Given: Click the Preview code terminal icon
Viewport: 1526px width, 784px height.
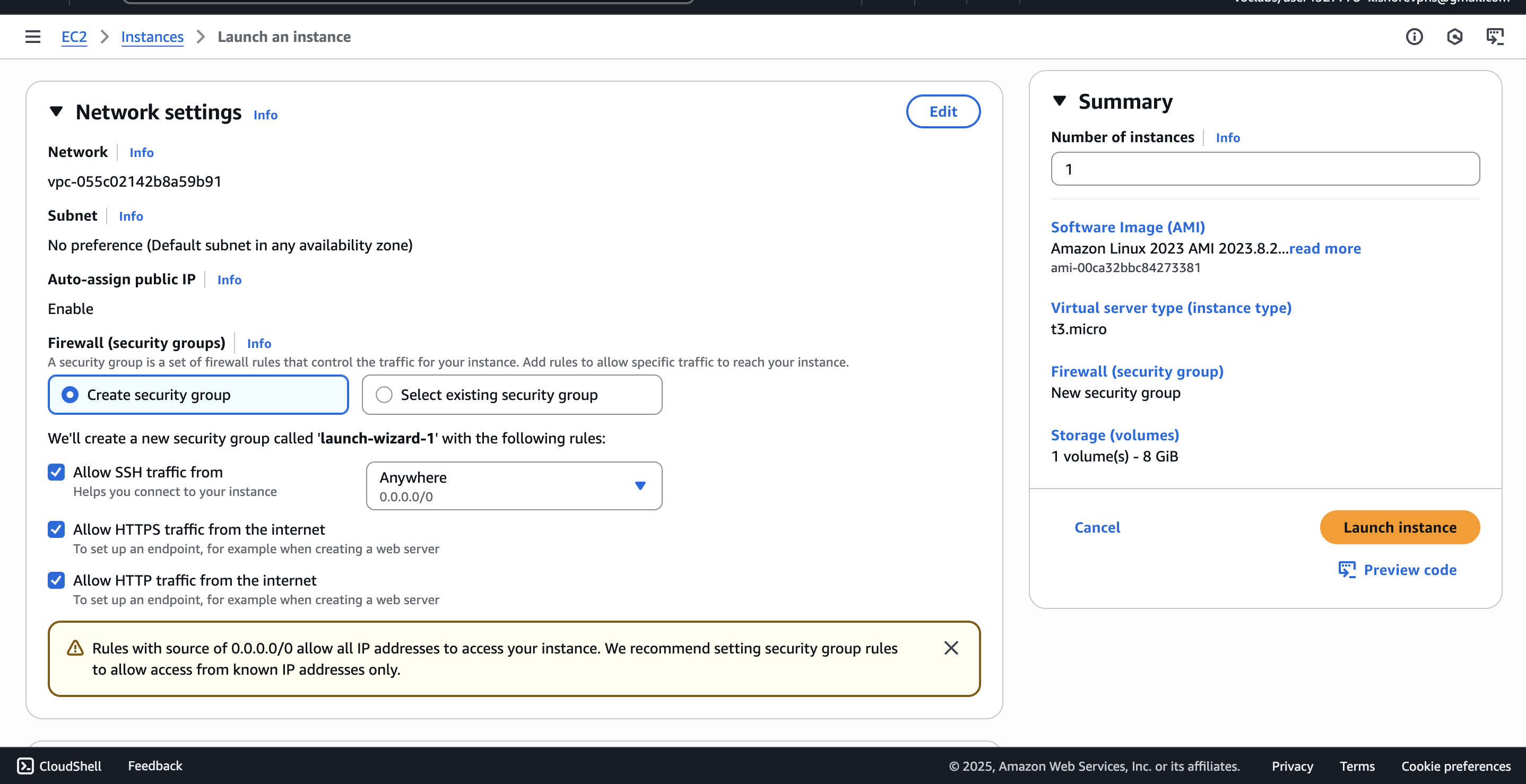Looking at the screenshot, I should point(1347,570).
